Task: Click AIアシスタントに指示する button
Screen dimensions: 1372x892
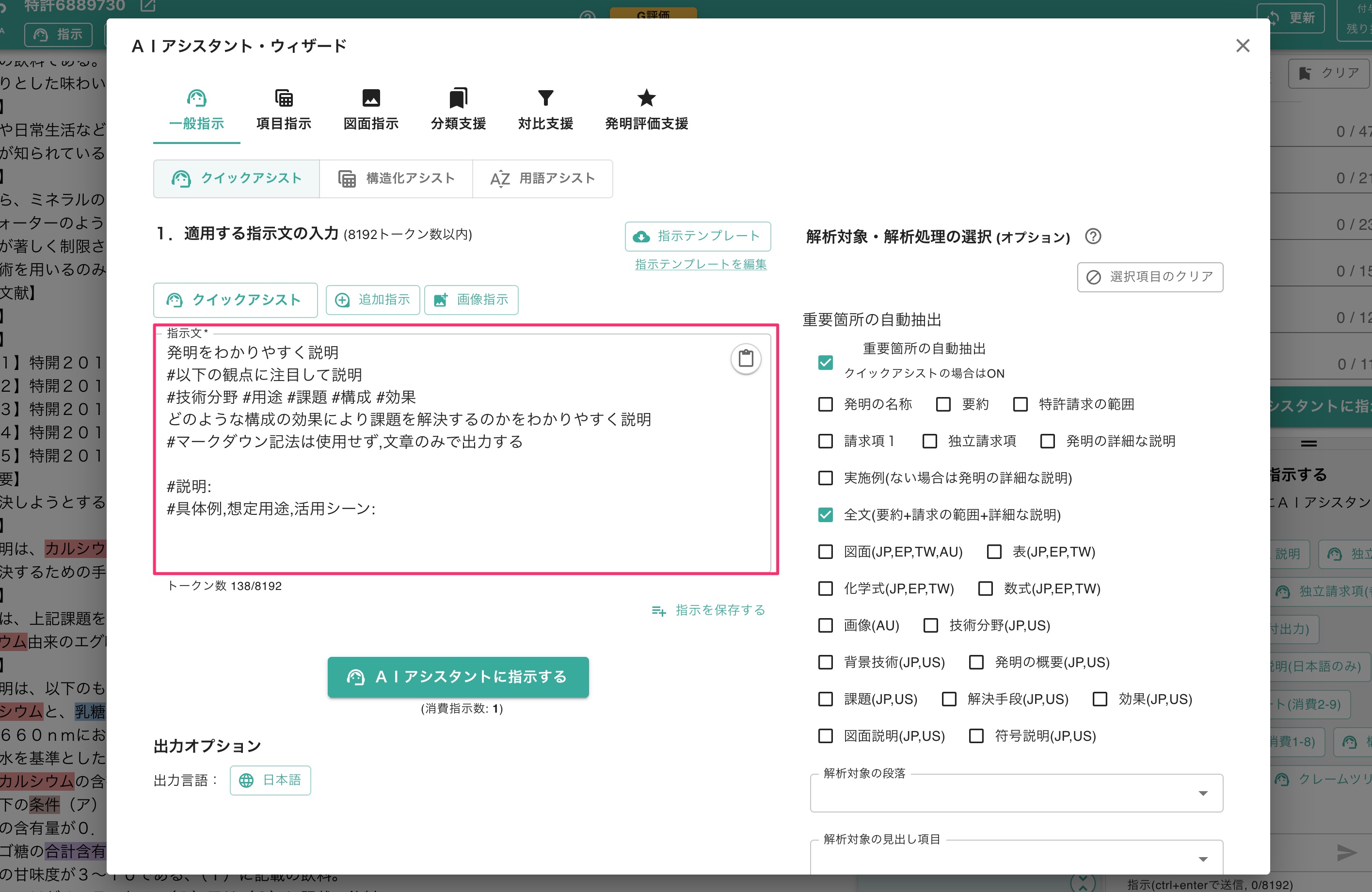Action: point(458,677)
